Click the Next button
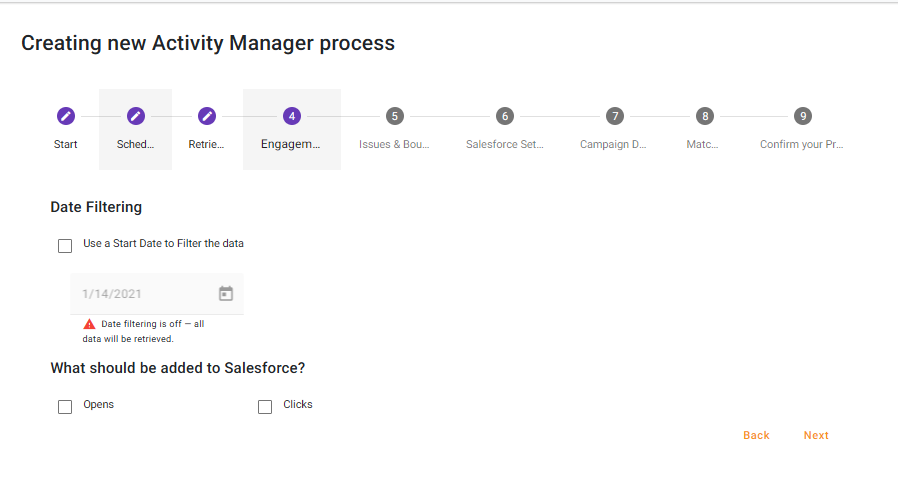Viewport: 898px width, 496px height. coord(816,436)
